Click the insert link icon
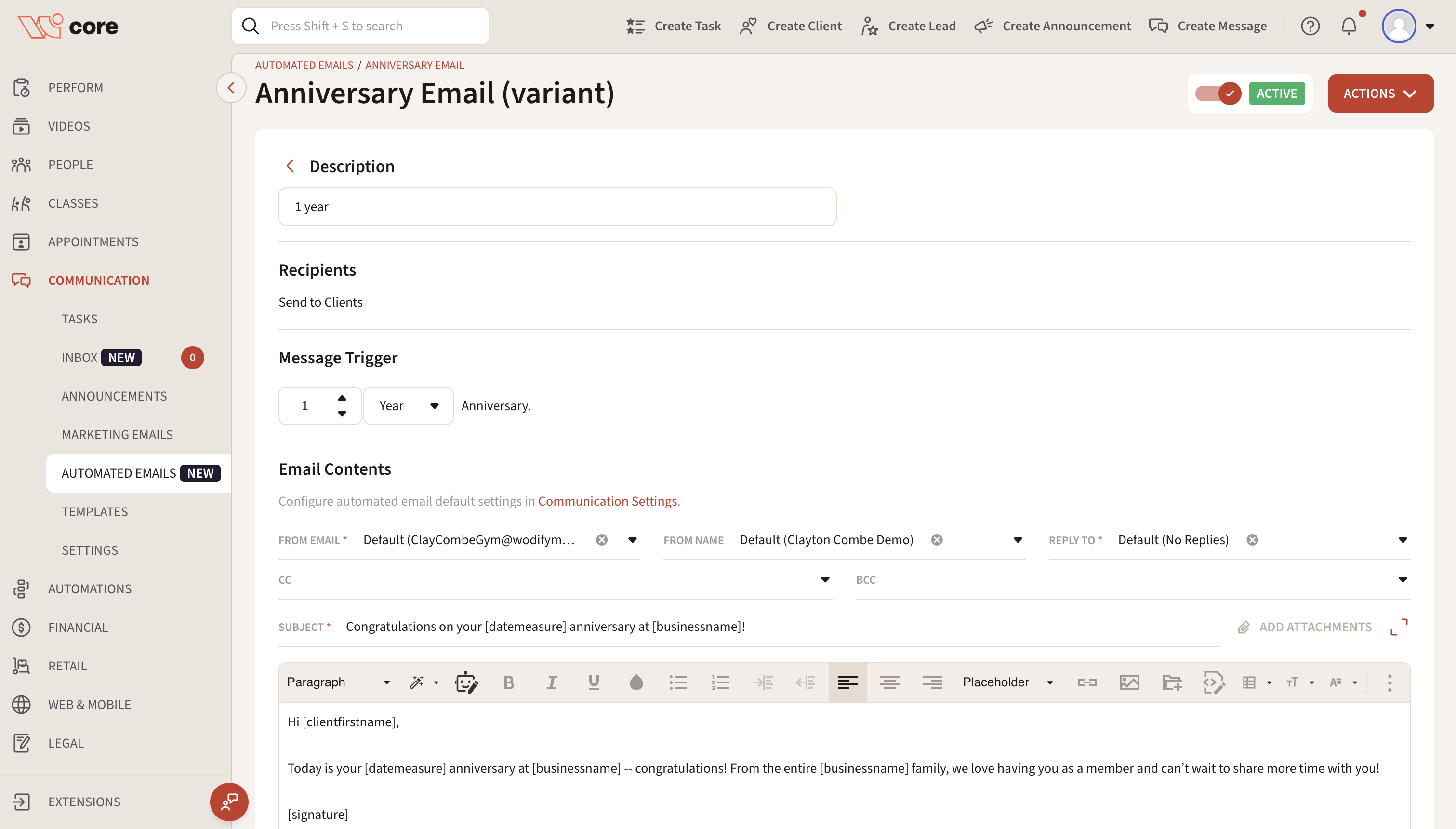Viewport: 1456px width, 829px height. coord(1087,682)
